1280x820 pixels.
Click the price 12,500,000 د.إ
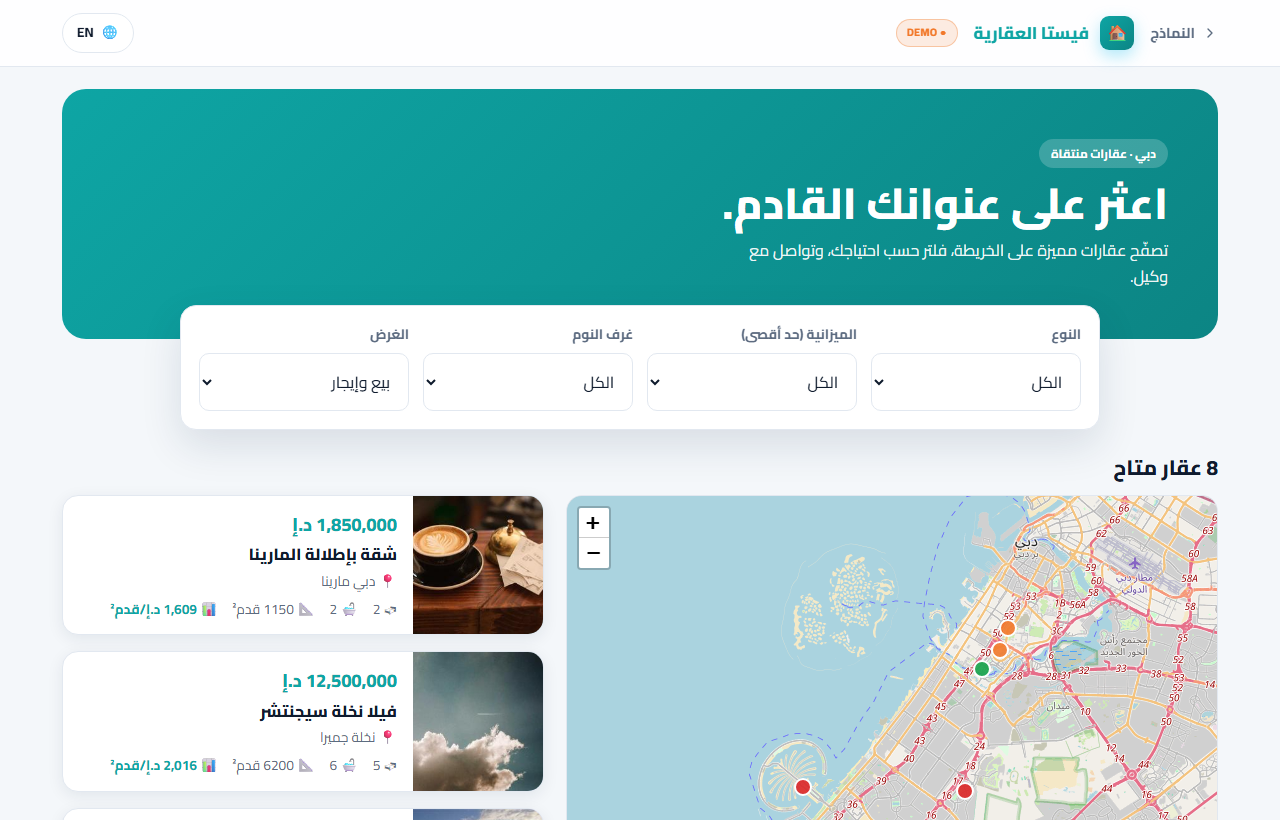[339, 682]
